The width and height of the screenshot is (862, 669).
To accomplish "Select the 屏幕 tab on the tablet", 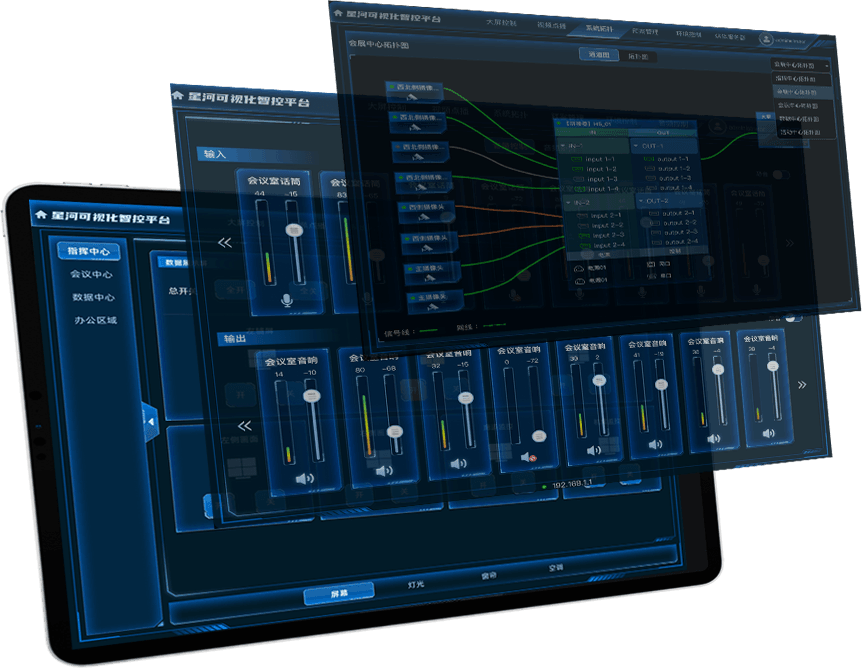I will point(339,594).
